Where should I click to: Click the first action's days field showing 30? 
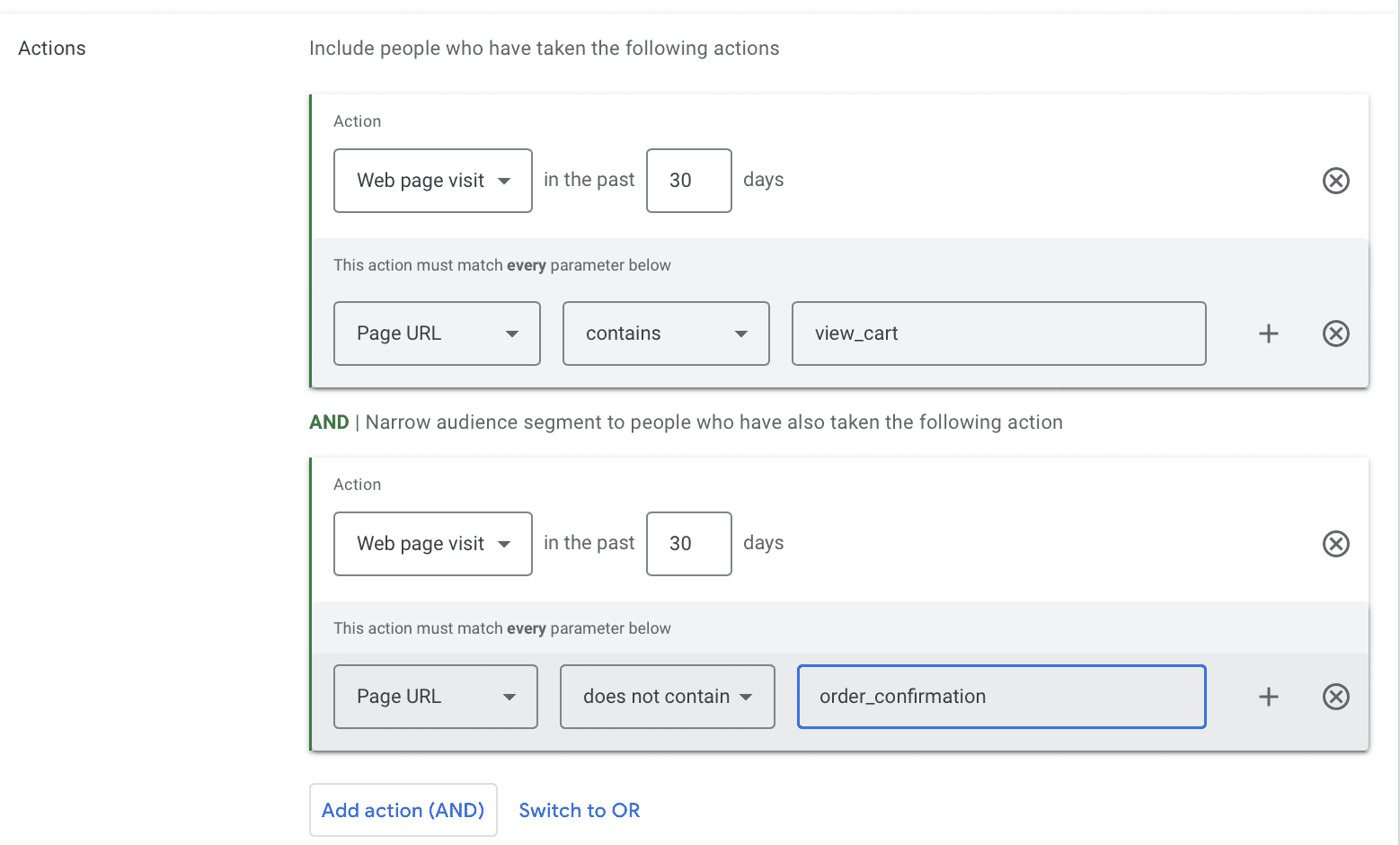click(689, 181)
